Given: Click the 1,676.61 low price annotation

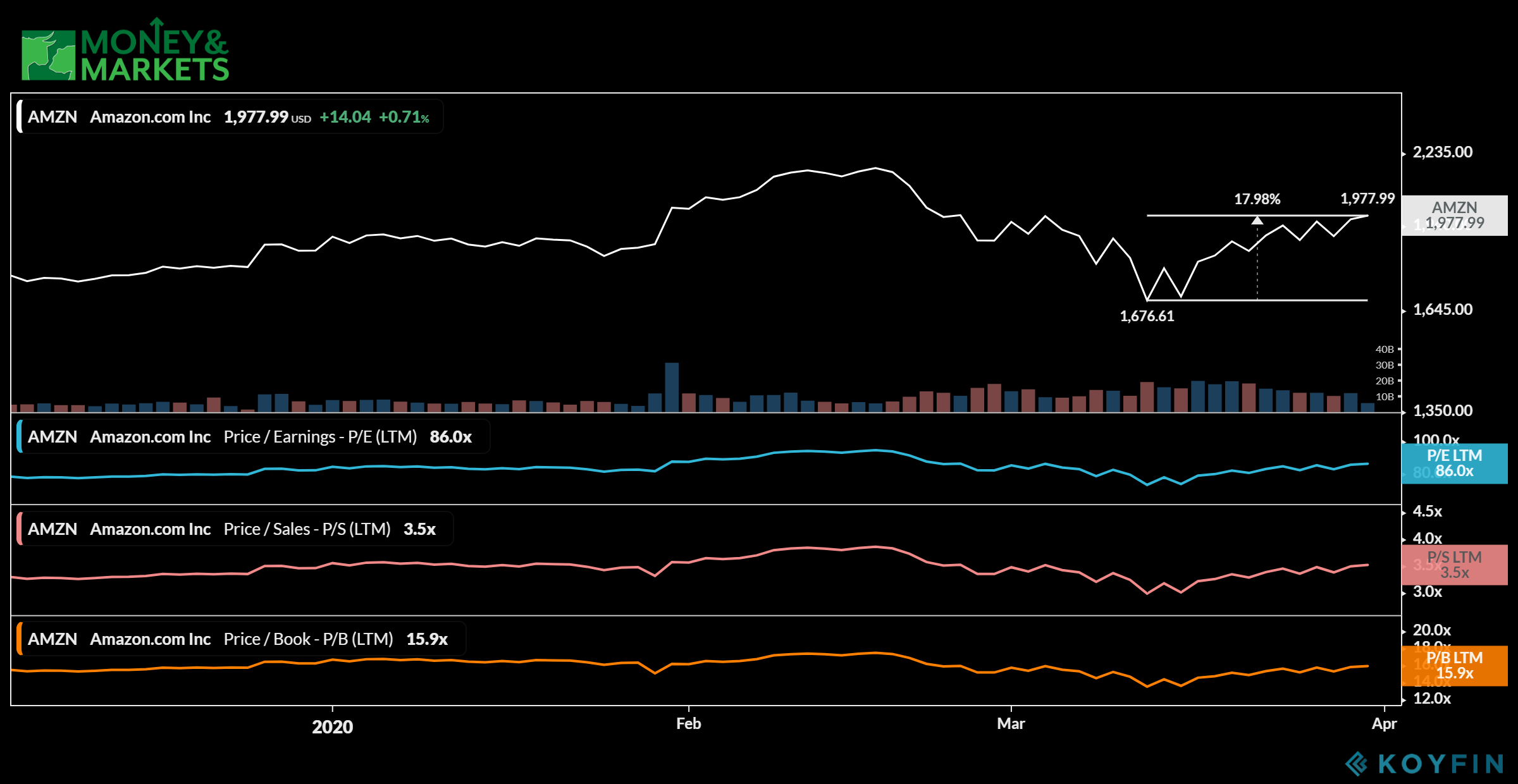Looking at the screenshot, I should click(1147, 316).
